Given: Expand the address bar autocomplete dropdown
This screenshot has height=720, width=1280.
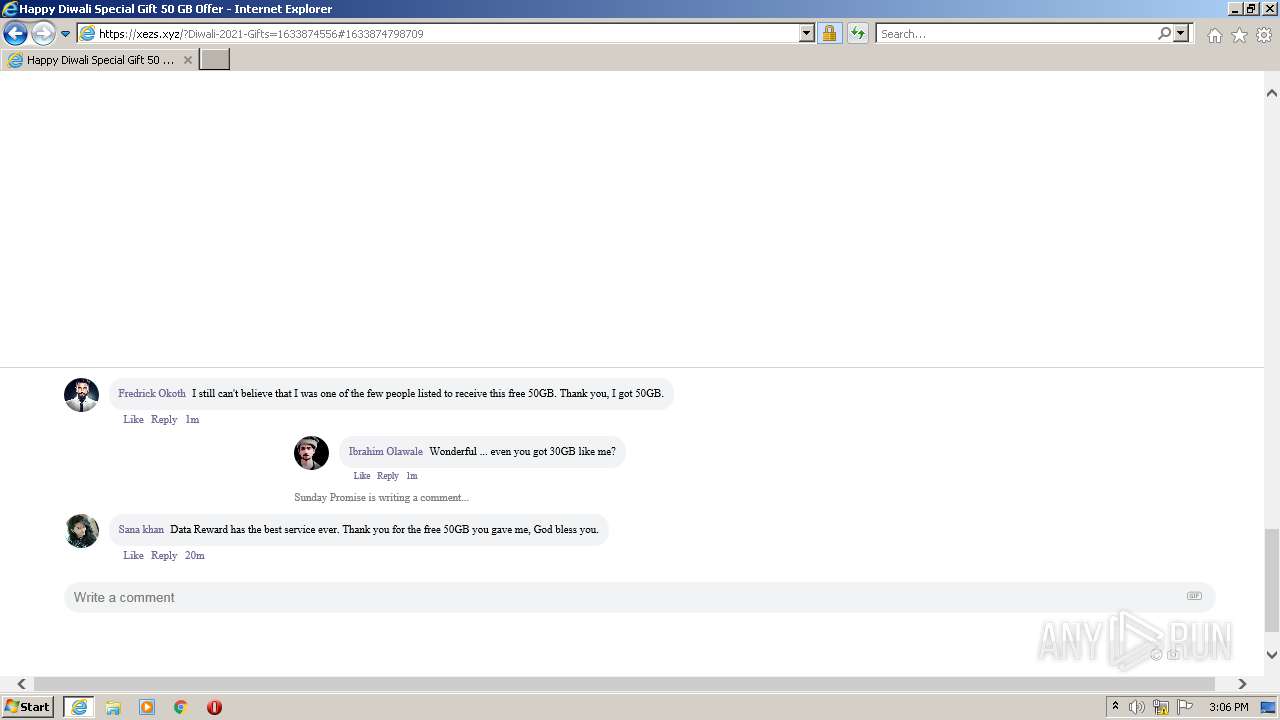Looking at the screenshot, I should pos(807,33).
